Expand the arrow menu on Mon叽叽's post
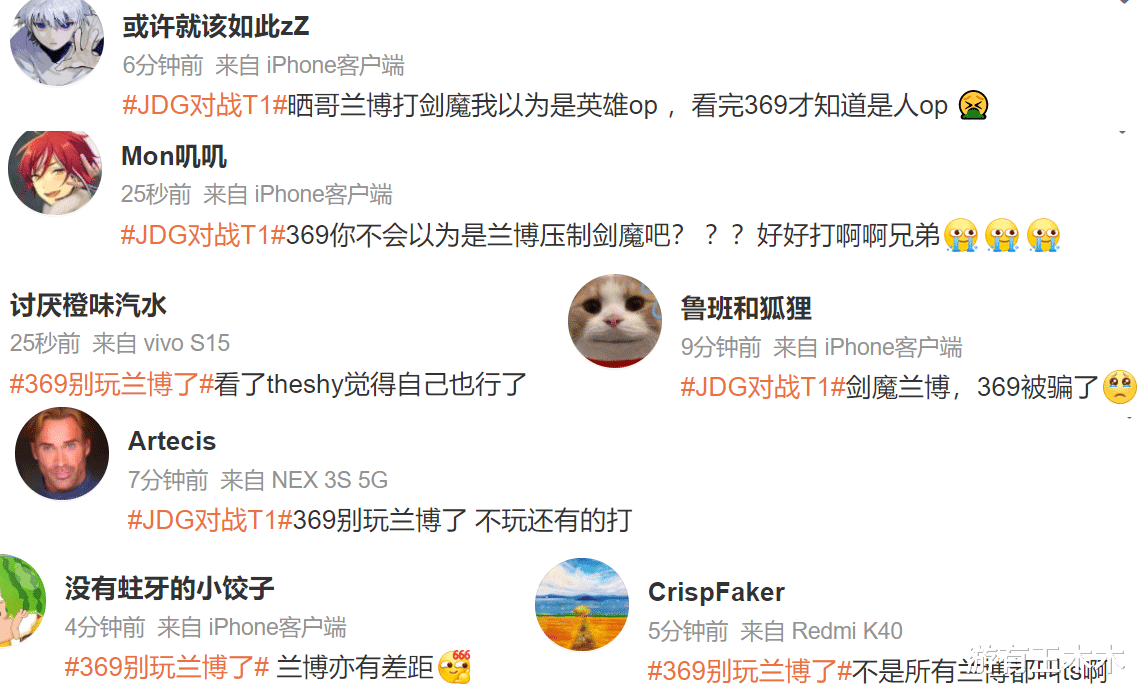1142x696 pixels. pos(1122,133)
